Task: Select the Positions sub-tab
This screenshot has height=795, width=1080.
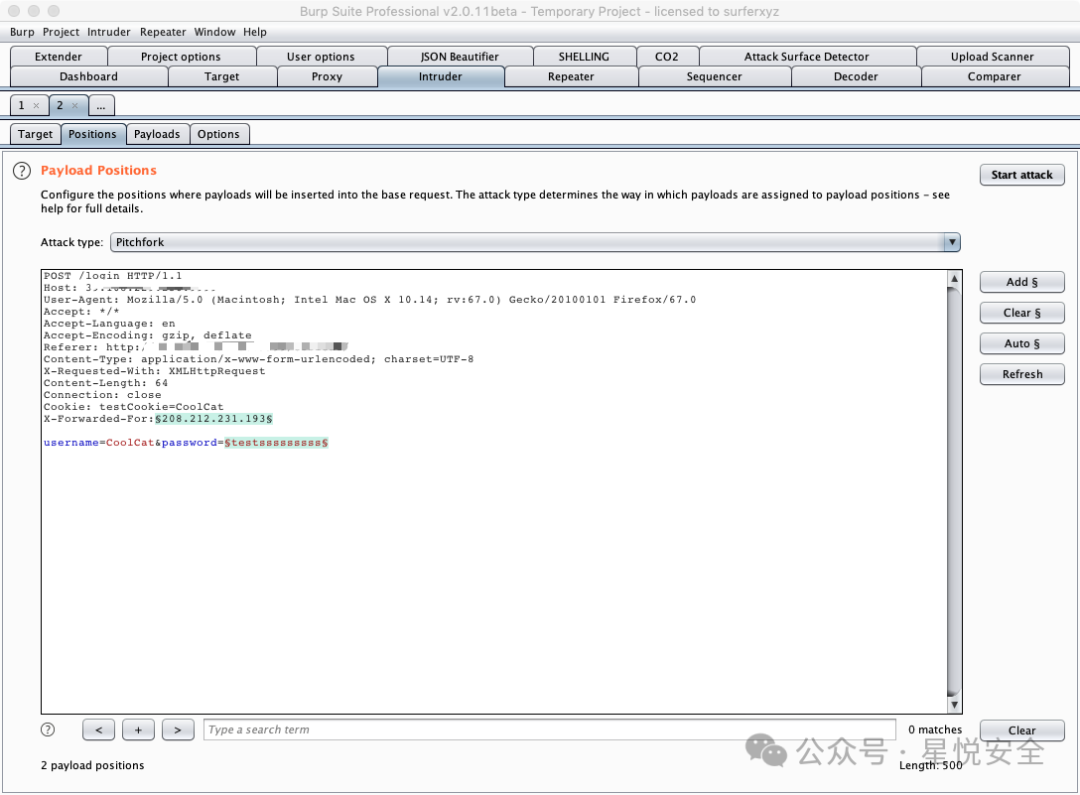Action: (x=92, y=134)
